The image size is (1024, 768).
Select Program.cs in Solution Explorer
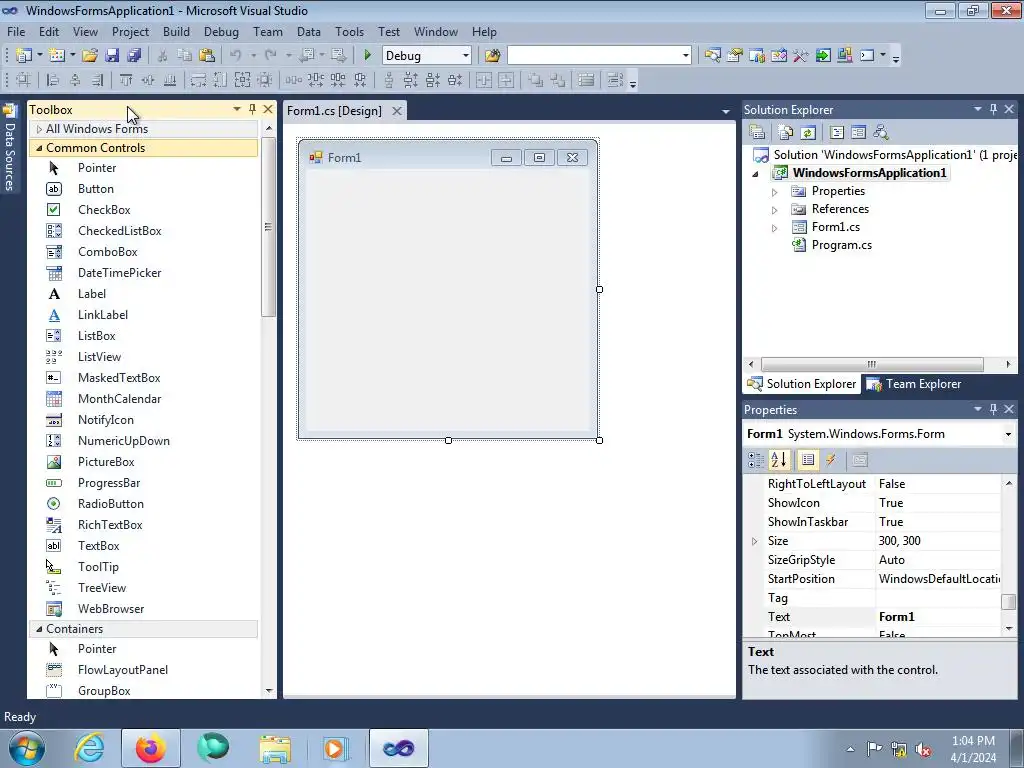(841, 246)
